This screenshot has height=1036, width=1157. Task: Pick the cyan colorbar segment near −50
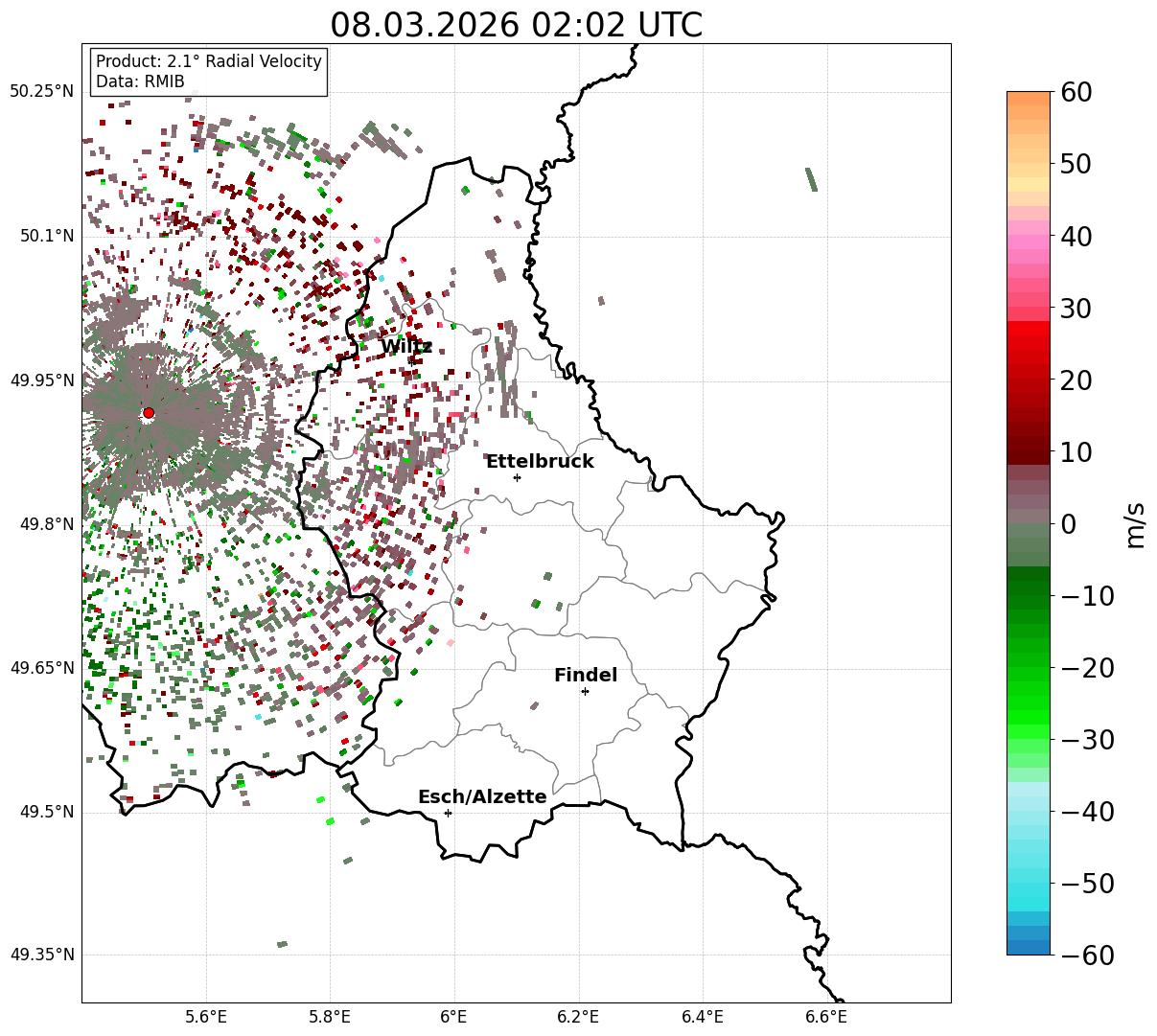click(1029, 889)
